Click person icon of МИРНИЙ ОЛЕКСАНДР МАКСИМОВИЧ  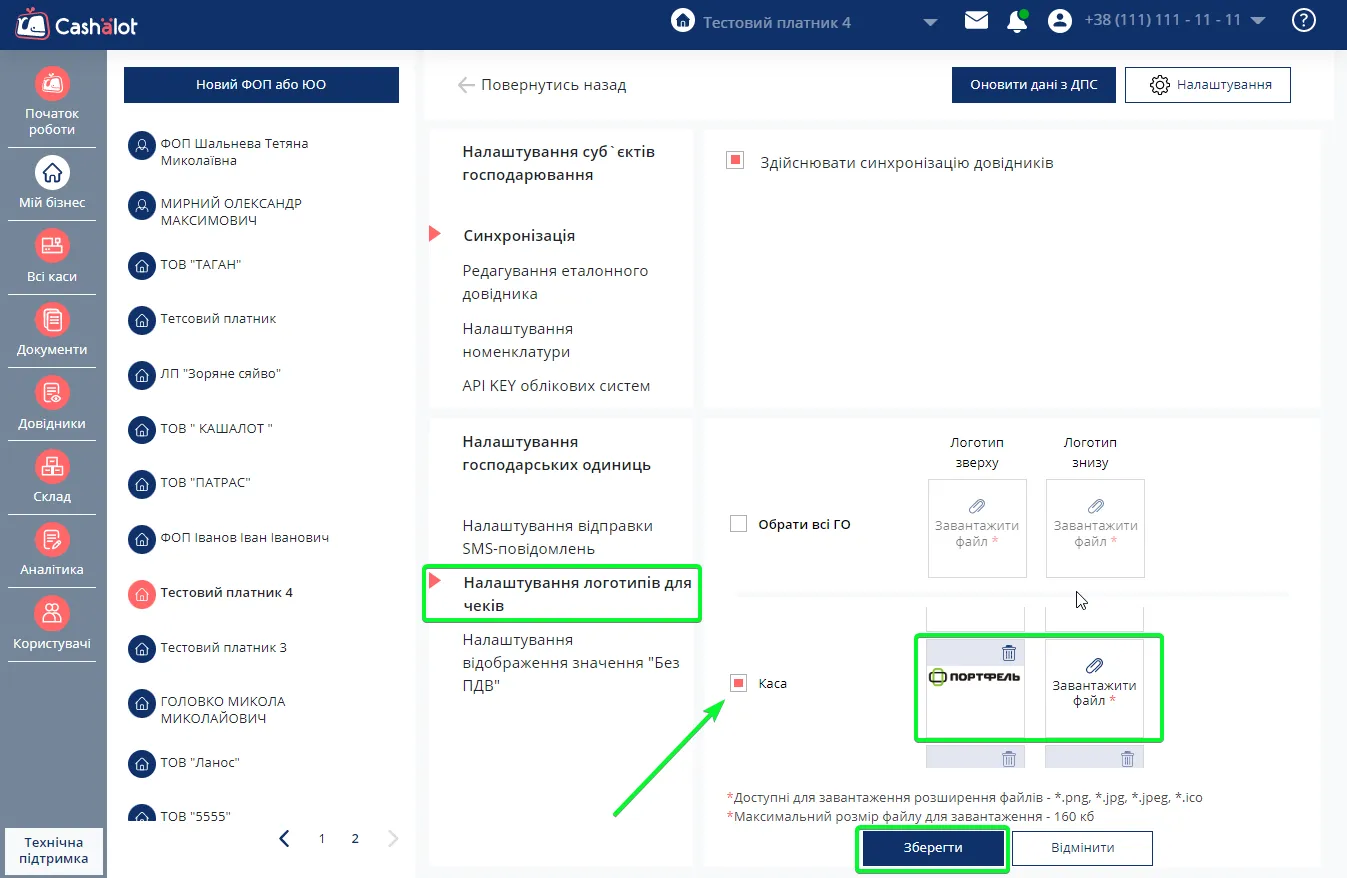141,207
